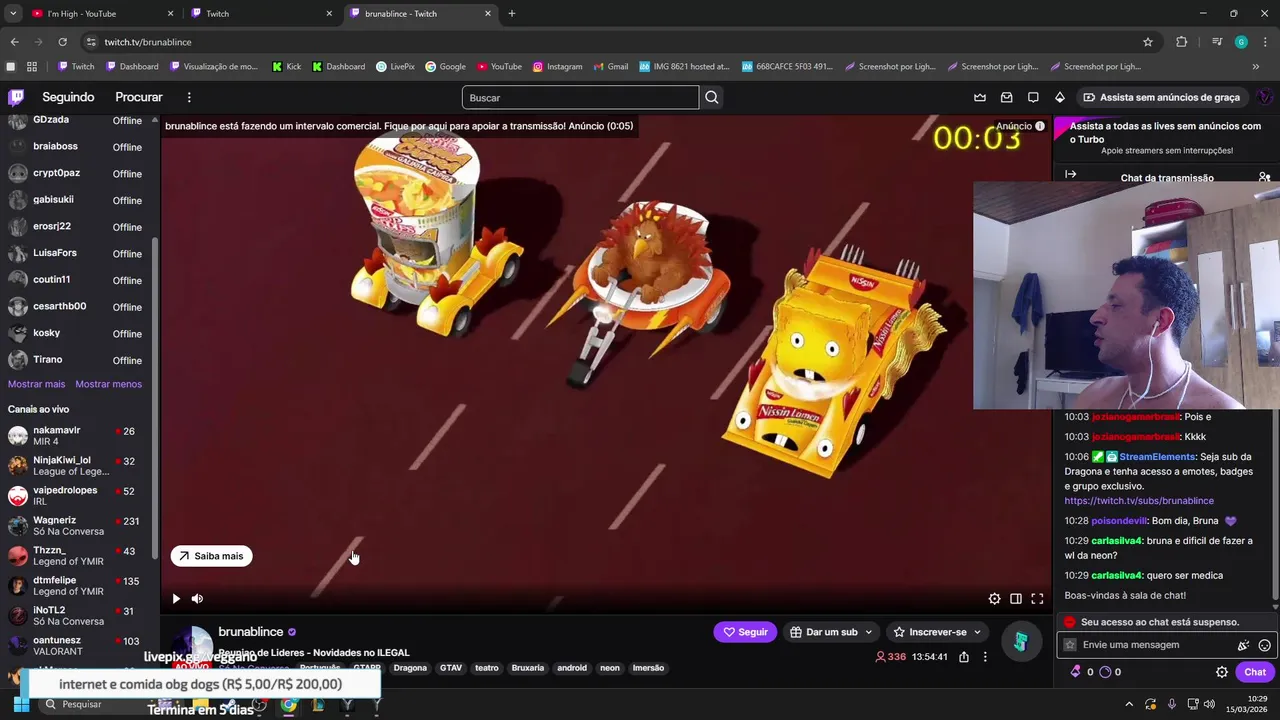This screenshot has width=1280, height=720.
Task: Share the stream via share icon
Action: 964,657
